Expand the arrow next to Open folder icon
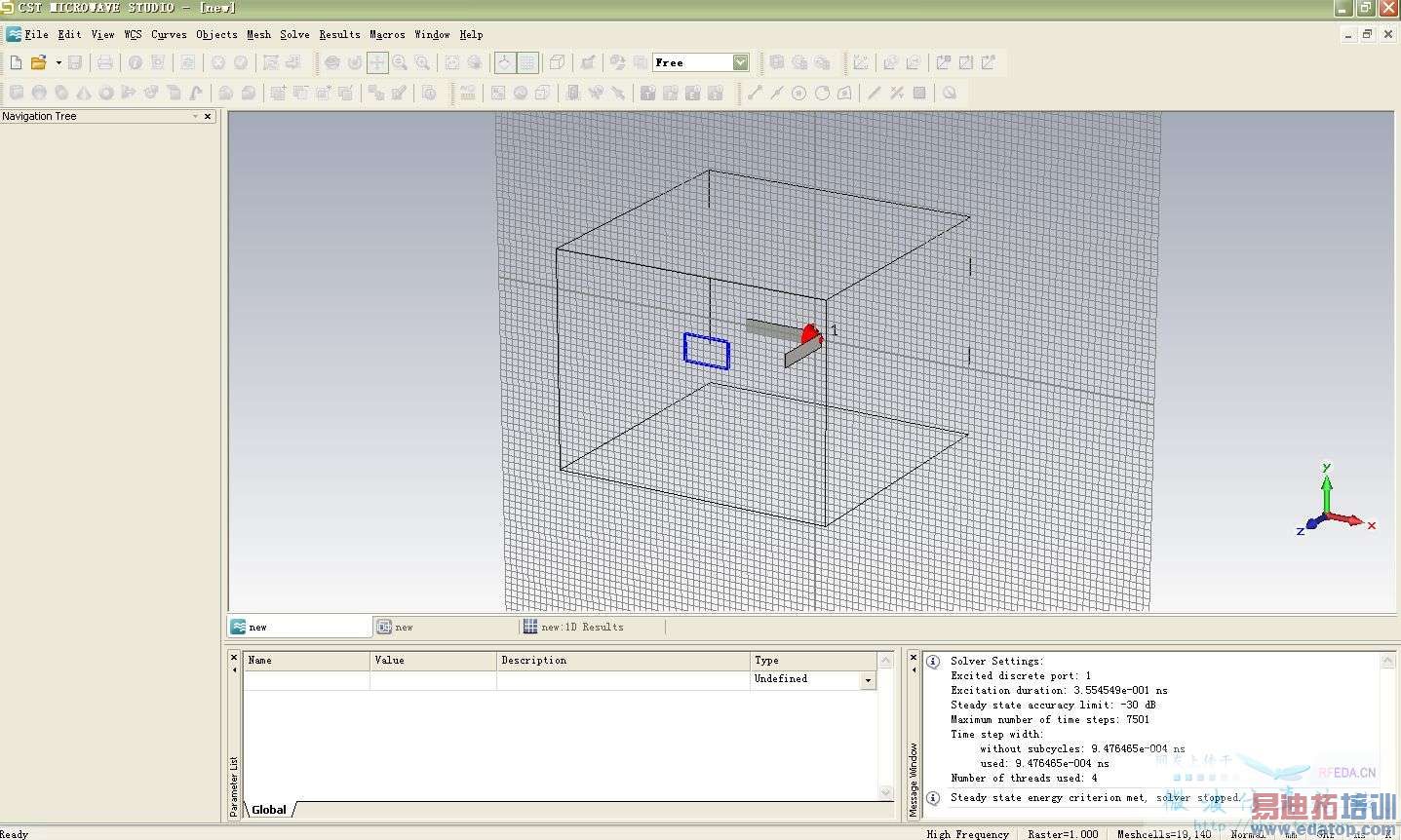The image size is (1401, 840). pos(58,62)
